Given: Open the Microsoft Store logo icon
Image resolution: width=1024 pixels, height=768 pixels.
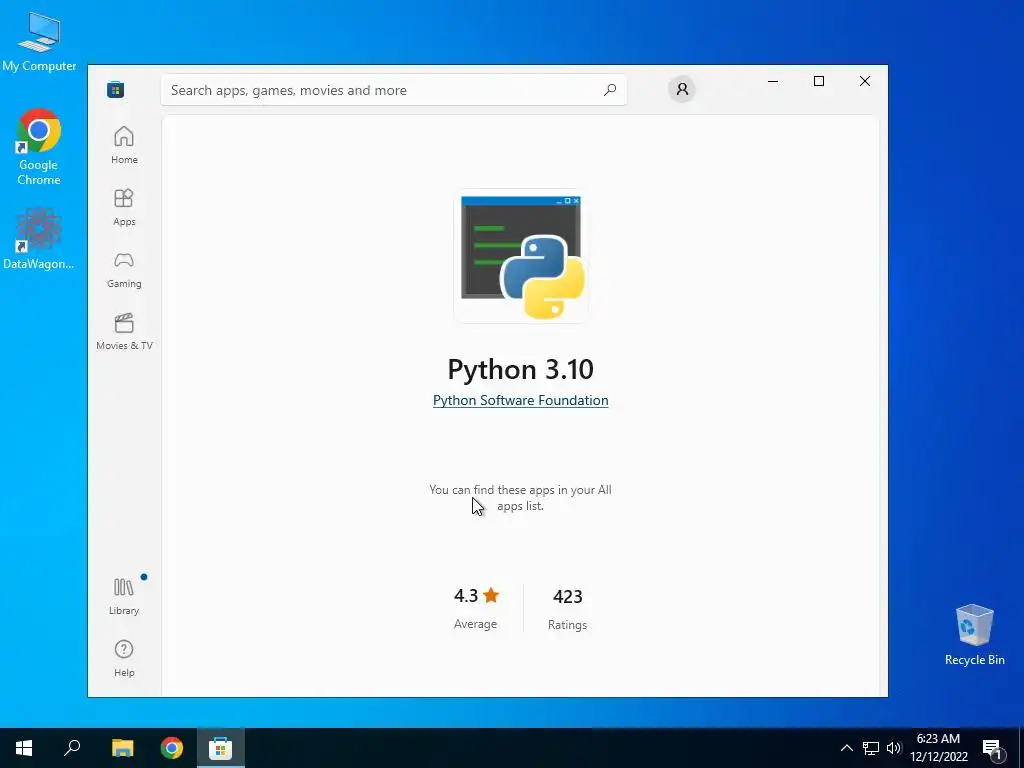Looking at the screenshot, I should pyautogui.click(x=116, y=89).
